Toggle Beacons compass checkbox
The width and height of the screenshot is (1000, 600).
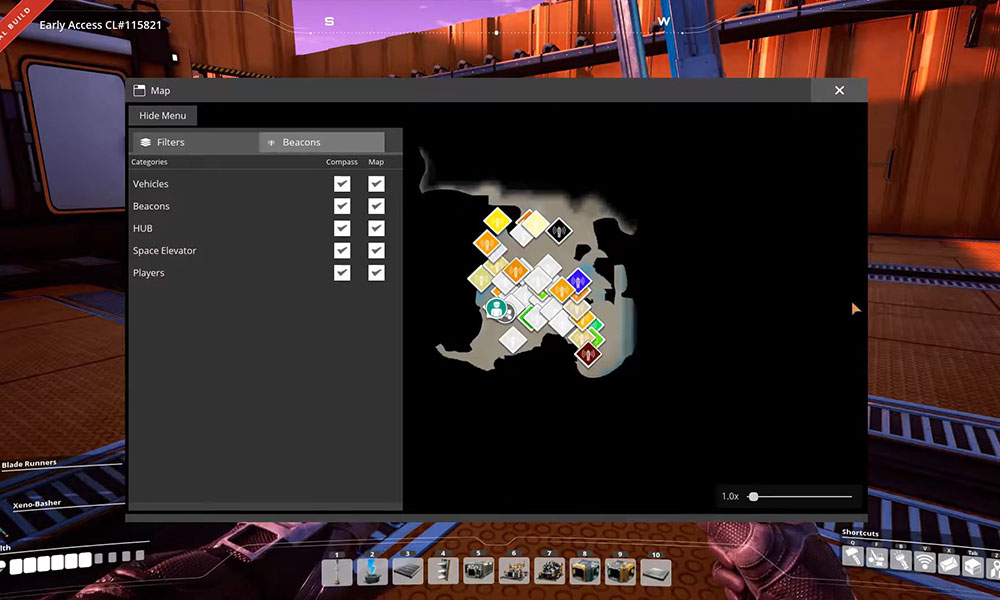(342, 206)
